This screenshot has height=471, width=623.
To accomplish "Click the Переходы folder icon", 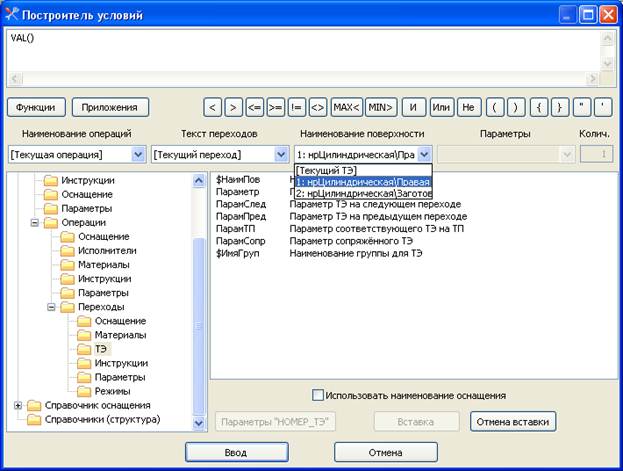I will [68, 307].
